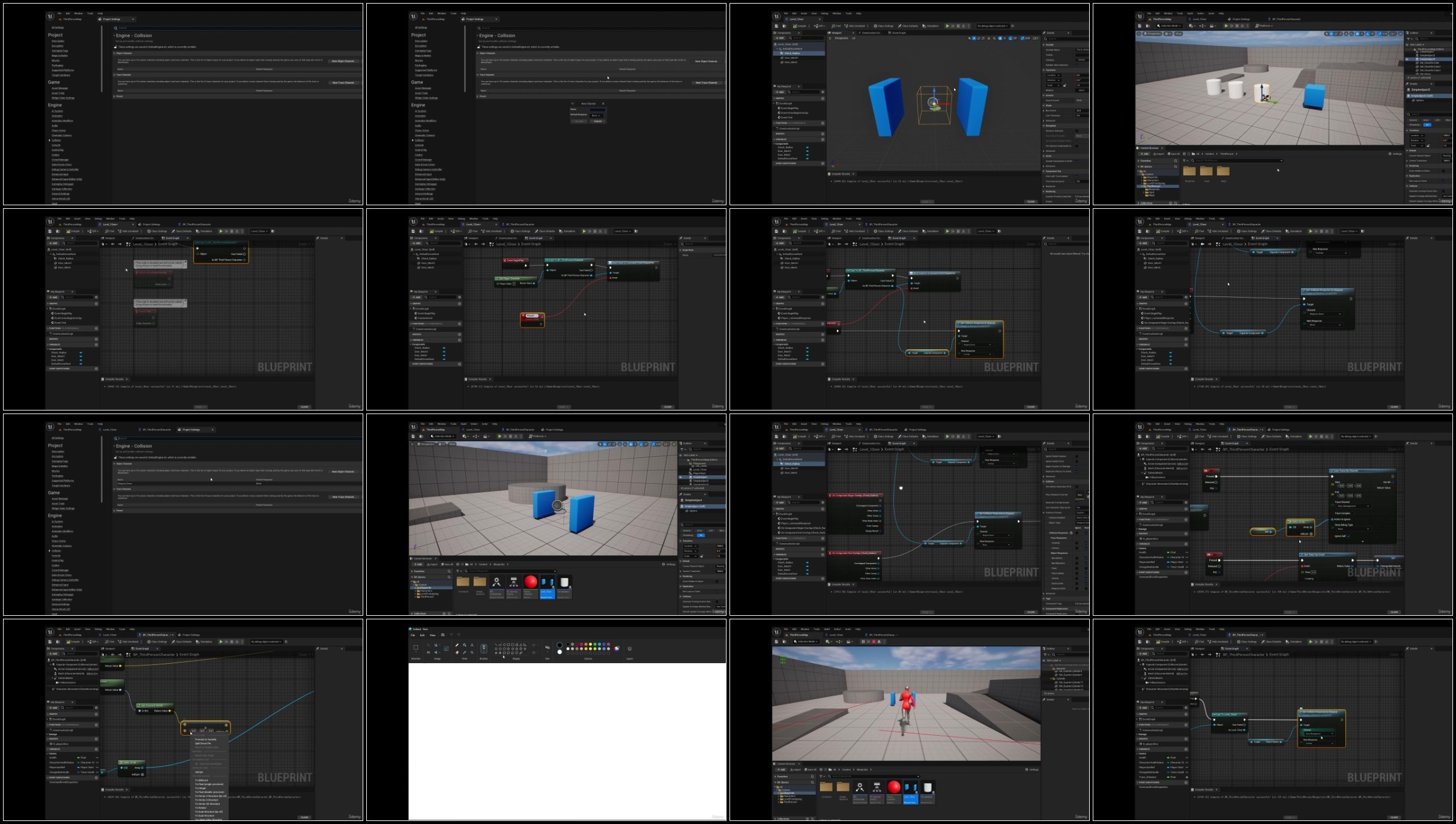
Task: Click the Save icon in Paint's title bar
Action: [x=443, y=635]
